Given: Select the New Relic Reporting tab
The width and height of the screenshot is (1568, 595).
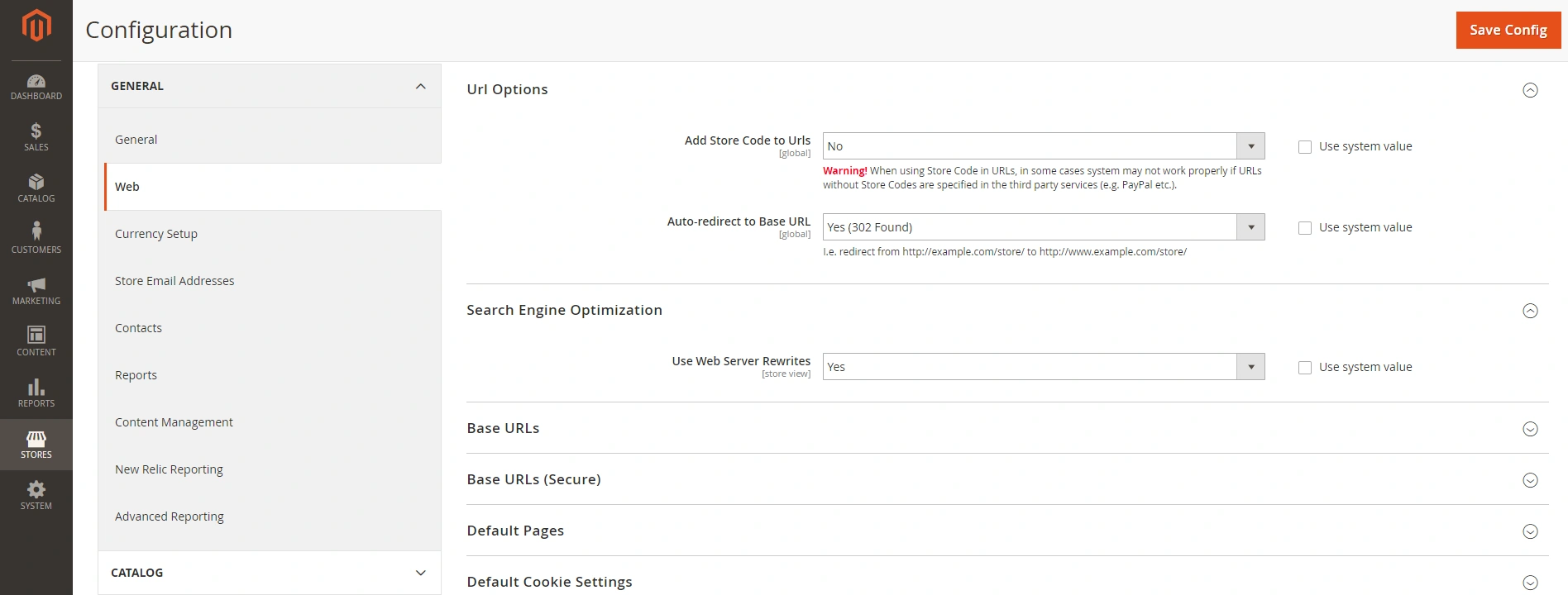Looking at the screenshot, I should pos(272,469).
